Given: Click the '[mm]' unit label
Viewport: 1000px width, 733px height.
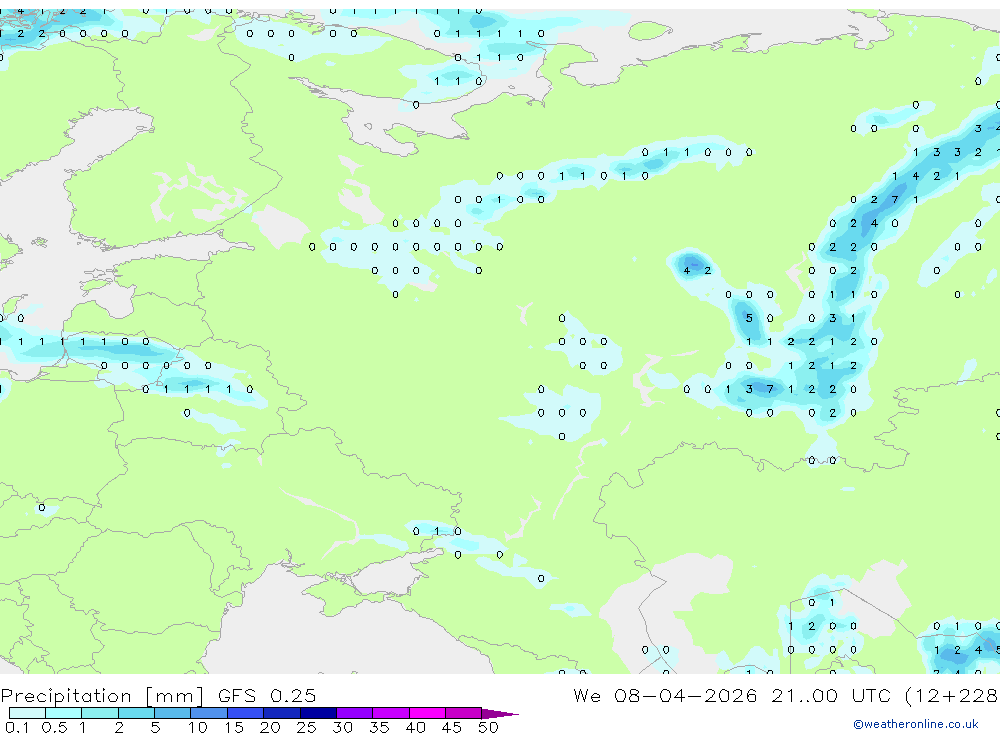Looking at the screenshot, I should 175,696.
